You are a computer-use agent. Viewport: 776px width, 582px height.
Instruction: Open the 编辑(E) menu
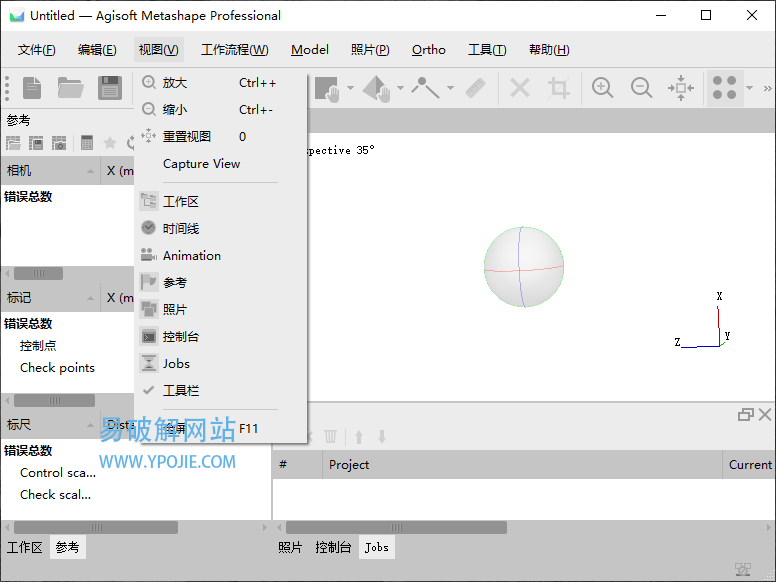97,50
